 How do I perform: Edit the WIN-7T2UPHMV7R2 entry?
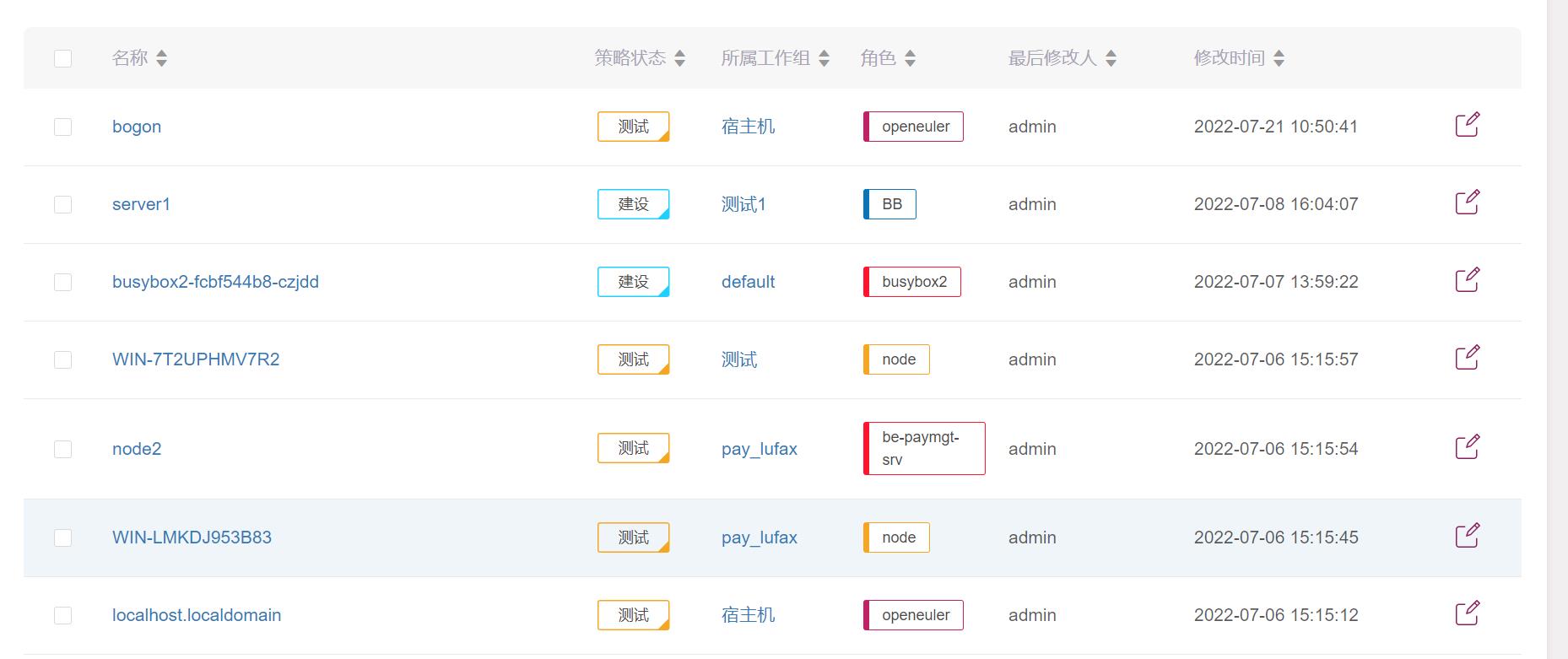1467,358
